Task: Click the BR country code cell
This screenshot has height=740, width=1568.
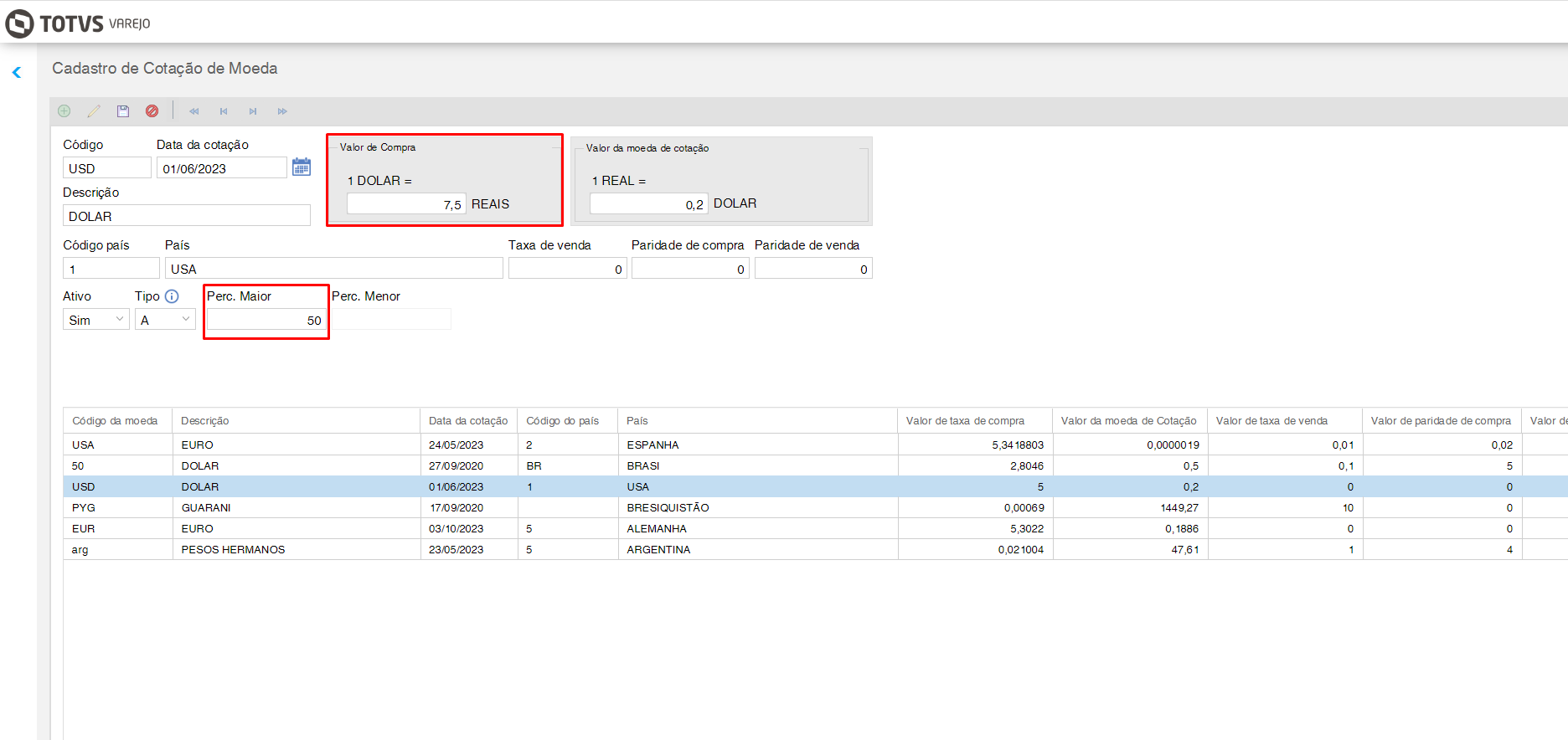Action: pyautogui.click(x=568, y=465)
